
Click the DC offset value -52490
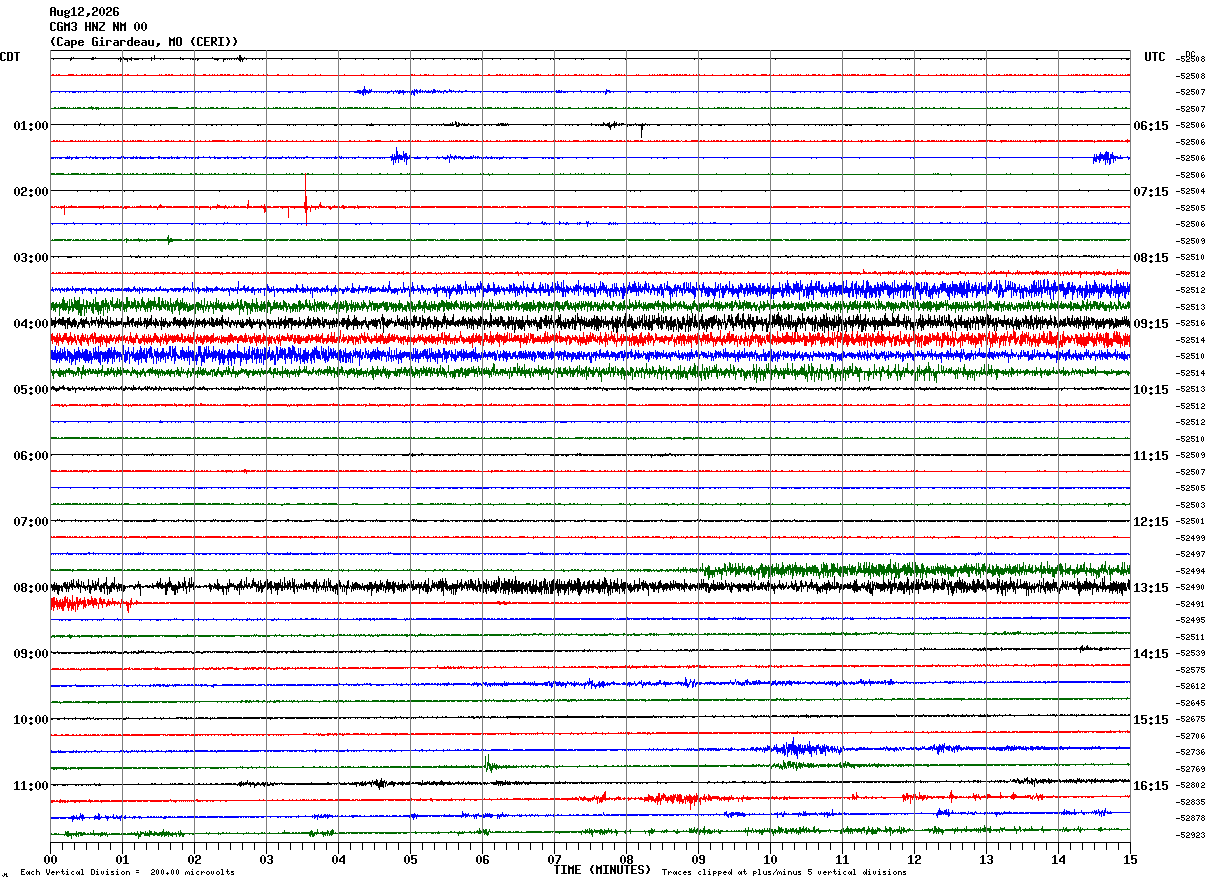(x=1191, y=587)
